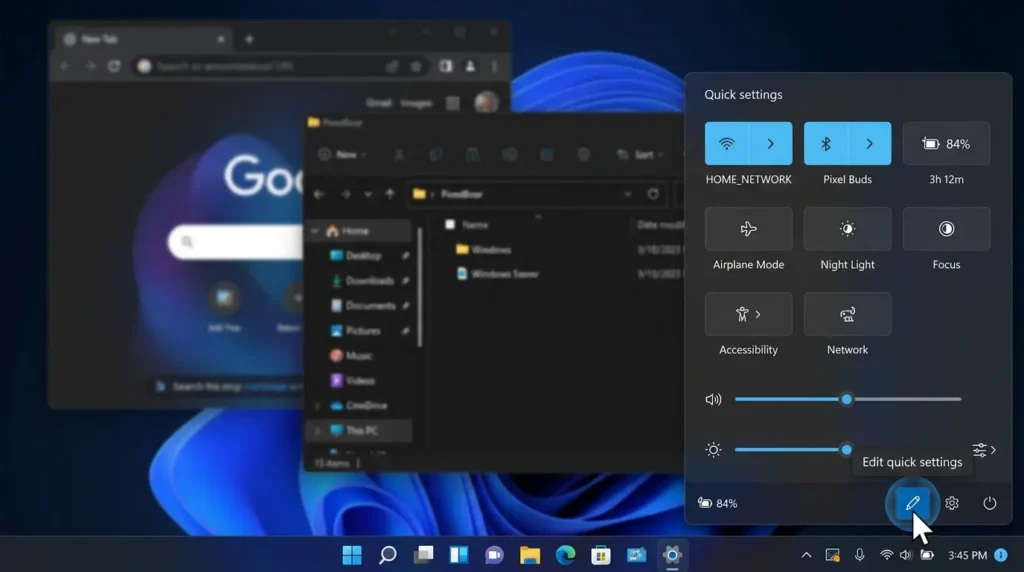Click Delete icon in File Explorer toolbar

583,155
